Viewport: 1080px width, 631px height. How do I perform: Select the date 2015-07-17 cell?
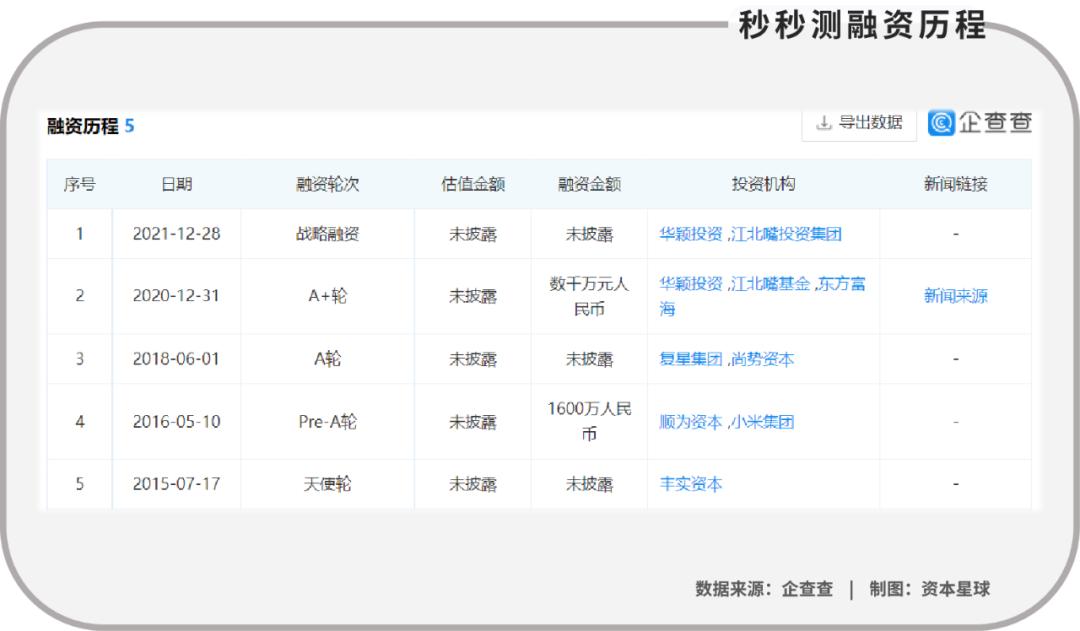click(x=176, y=484)
